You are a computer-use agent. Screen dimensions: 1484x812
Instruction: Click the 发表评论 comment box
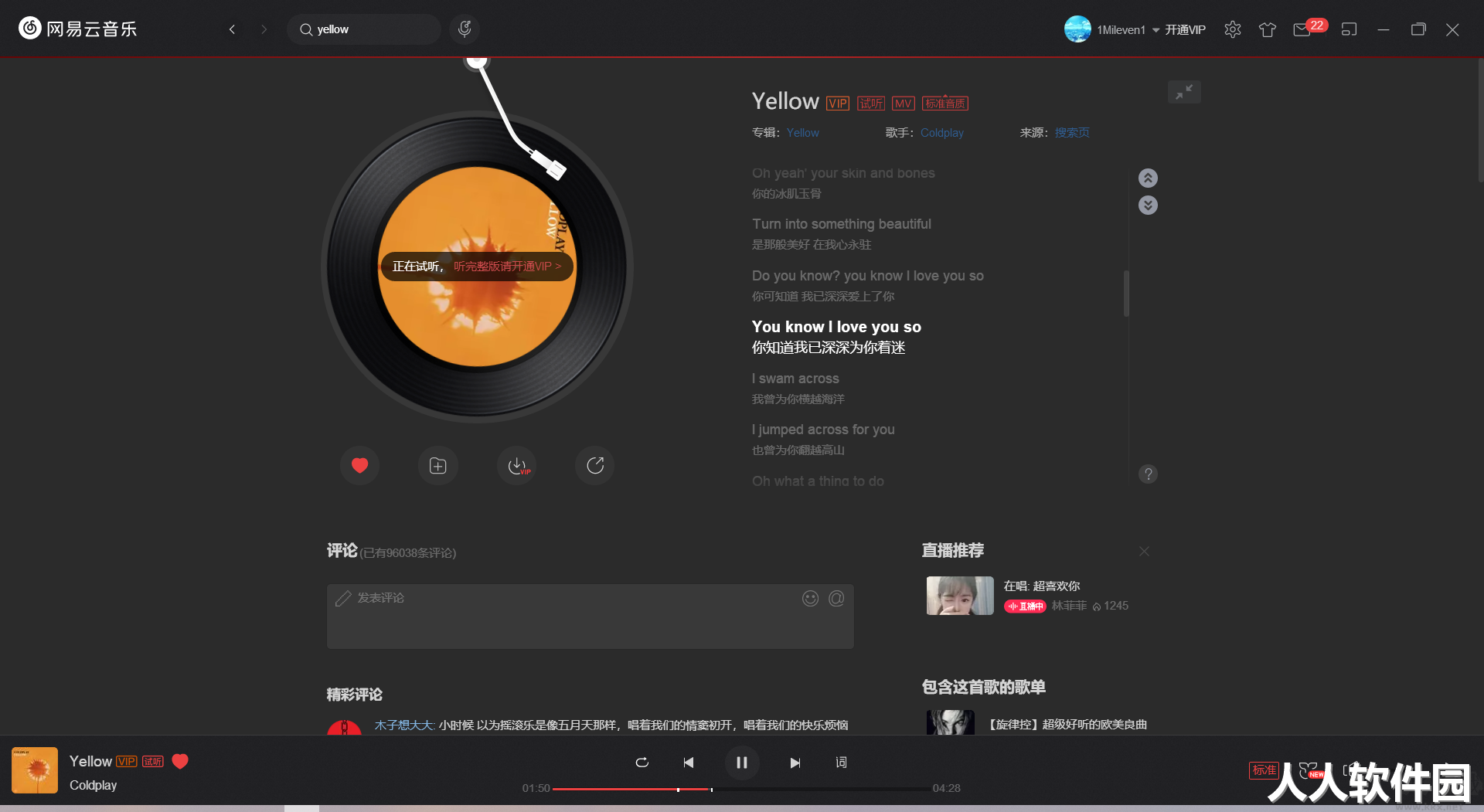591,617
